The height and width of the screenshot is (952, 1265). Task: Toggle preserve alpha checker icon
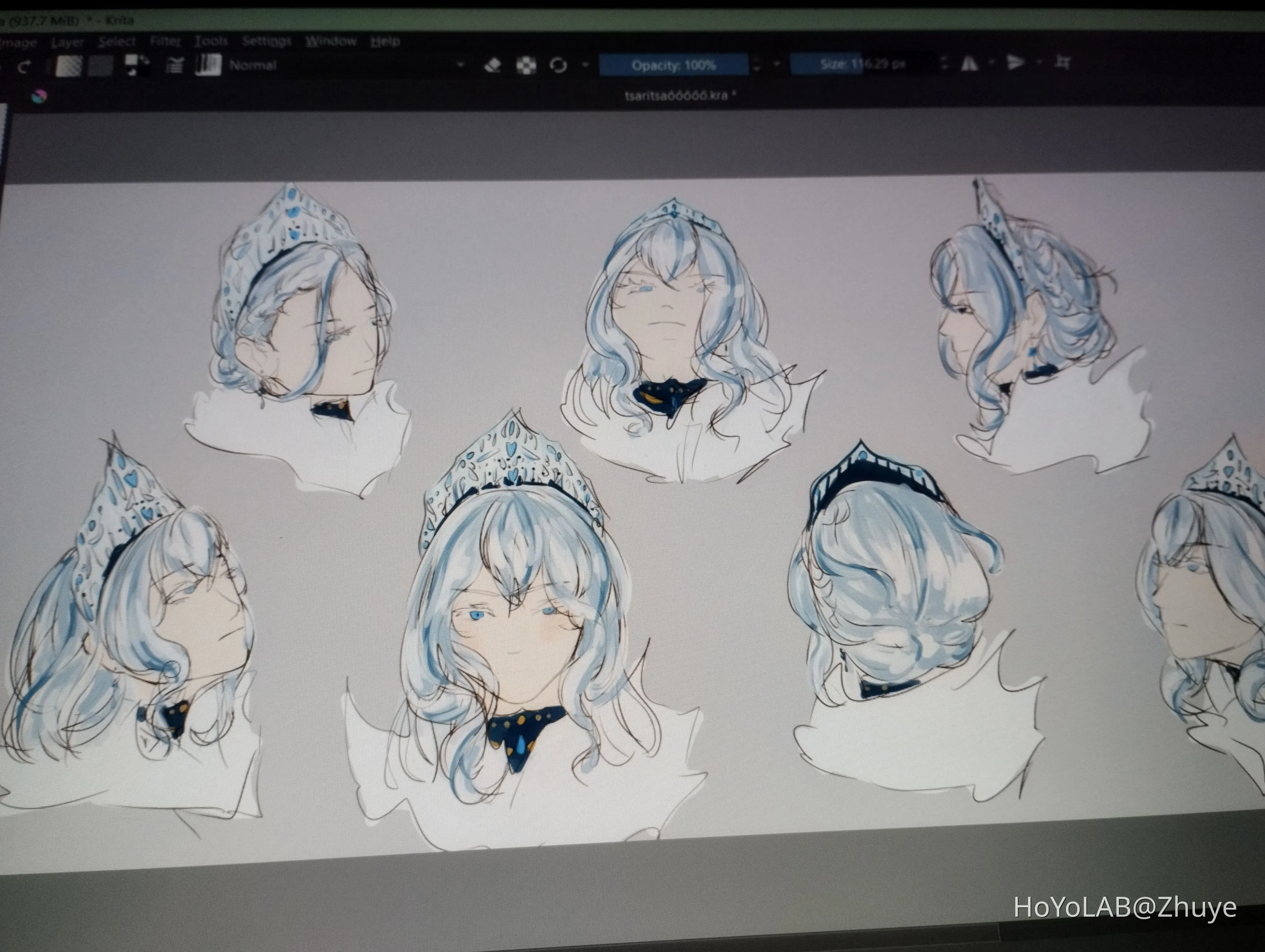[x=526, y=65]
